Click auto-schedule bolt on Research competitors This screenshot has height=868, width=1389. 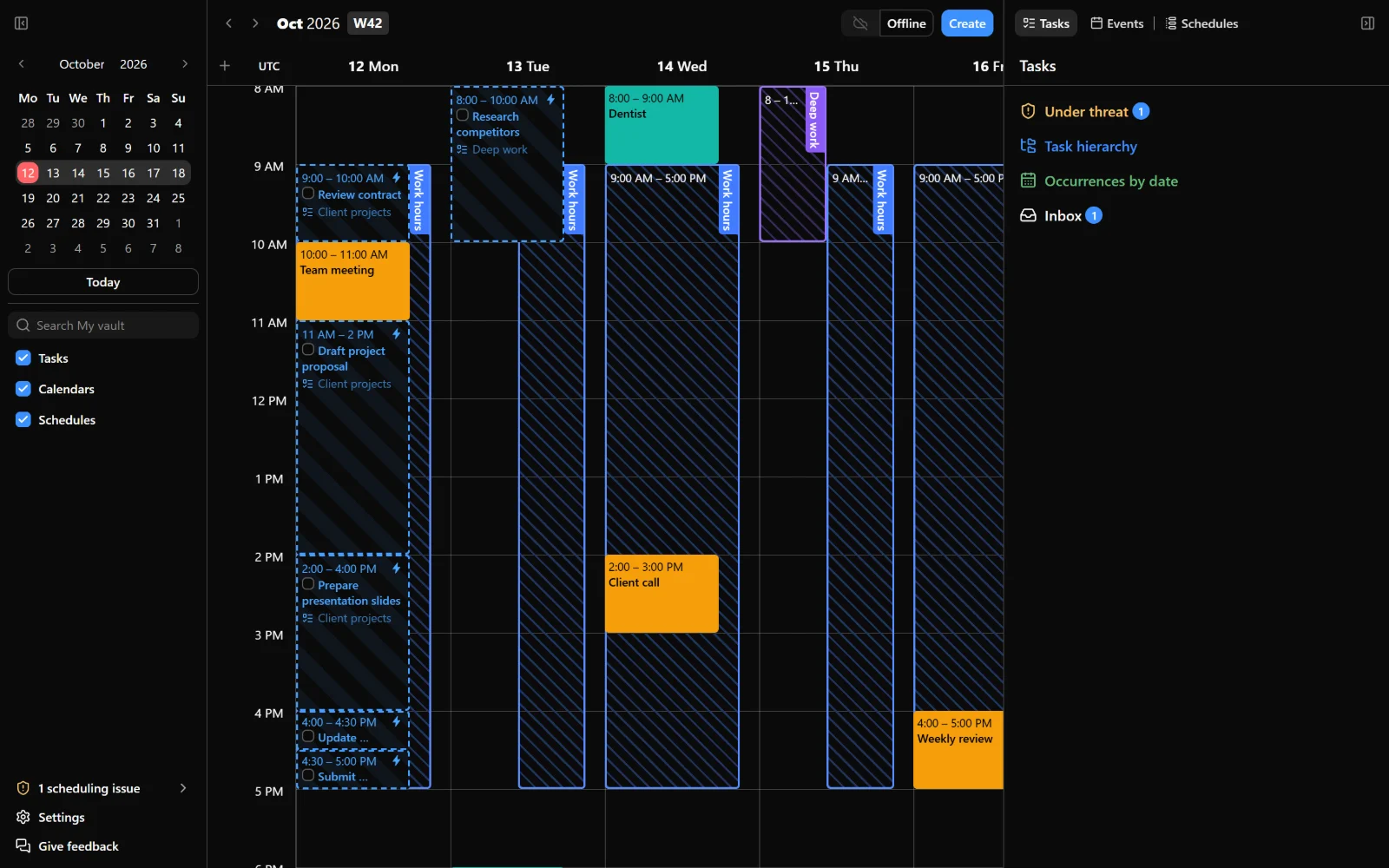point(550,100)
